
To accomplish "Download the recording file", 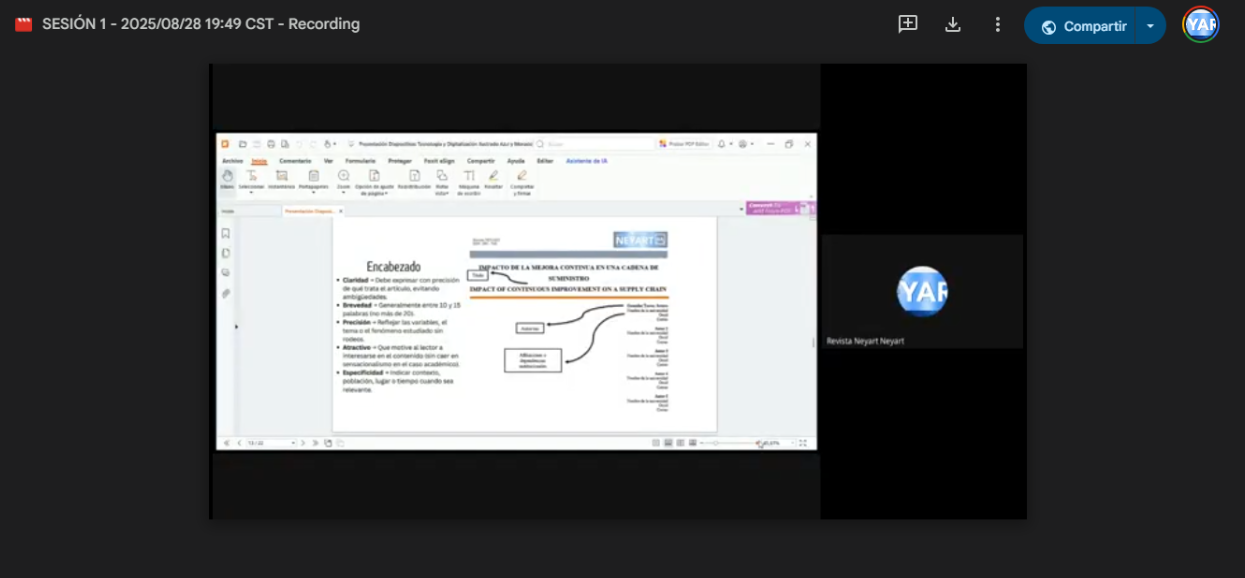I will (952, 25).
